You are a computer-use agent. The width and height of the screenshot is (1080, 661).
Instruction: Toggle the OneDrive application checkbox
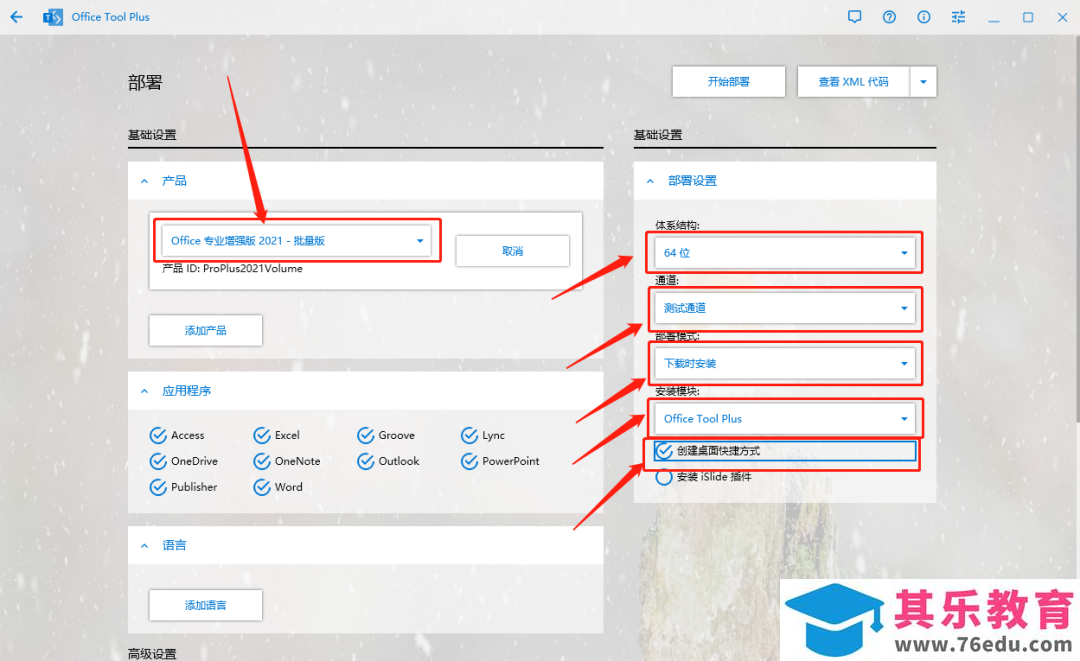click(x=158, y=461)
